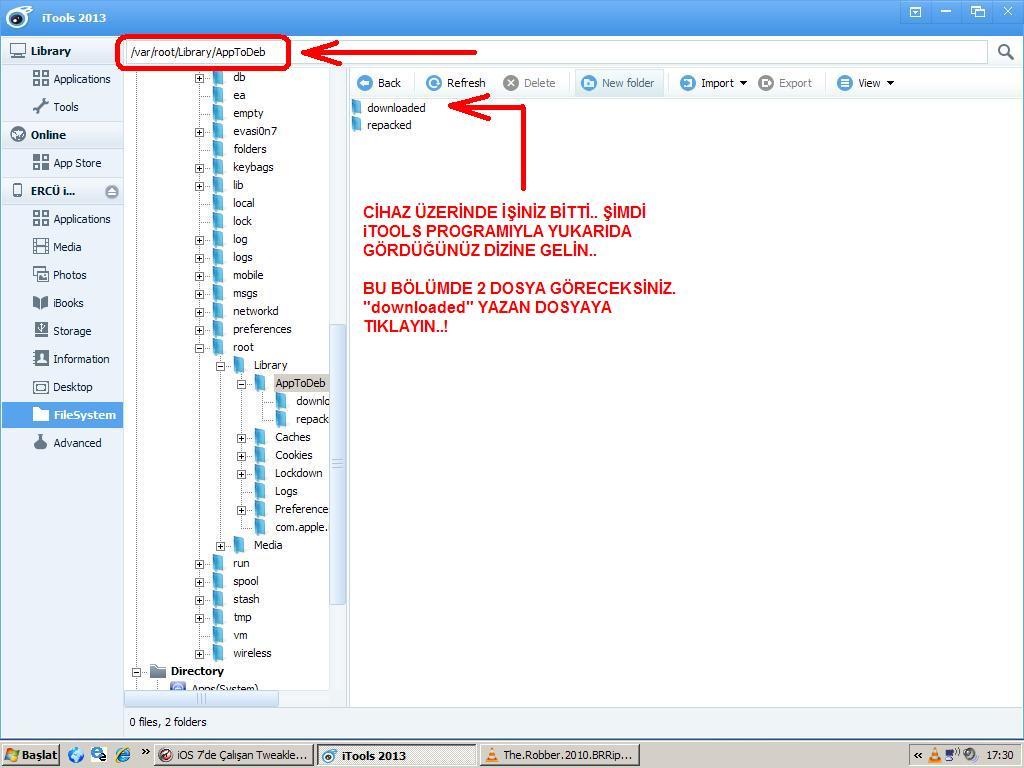The image size is (1024, 768).
Task: Select the Logs folder under Library
Action: [286, 491]
